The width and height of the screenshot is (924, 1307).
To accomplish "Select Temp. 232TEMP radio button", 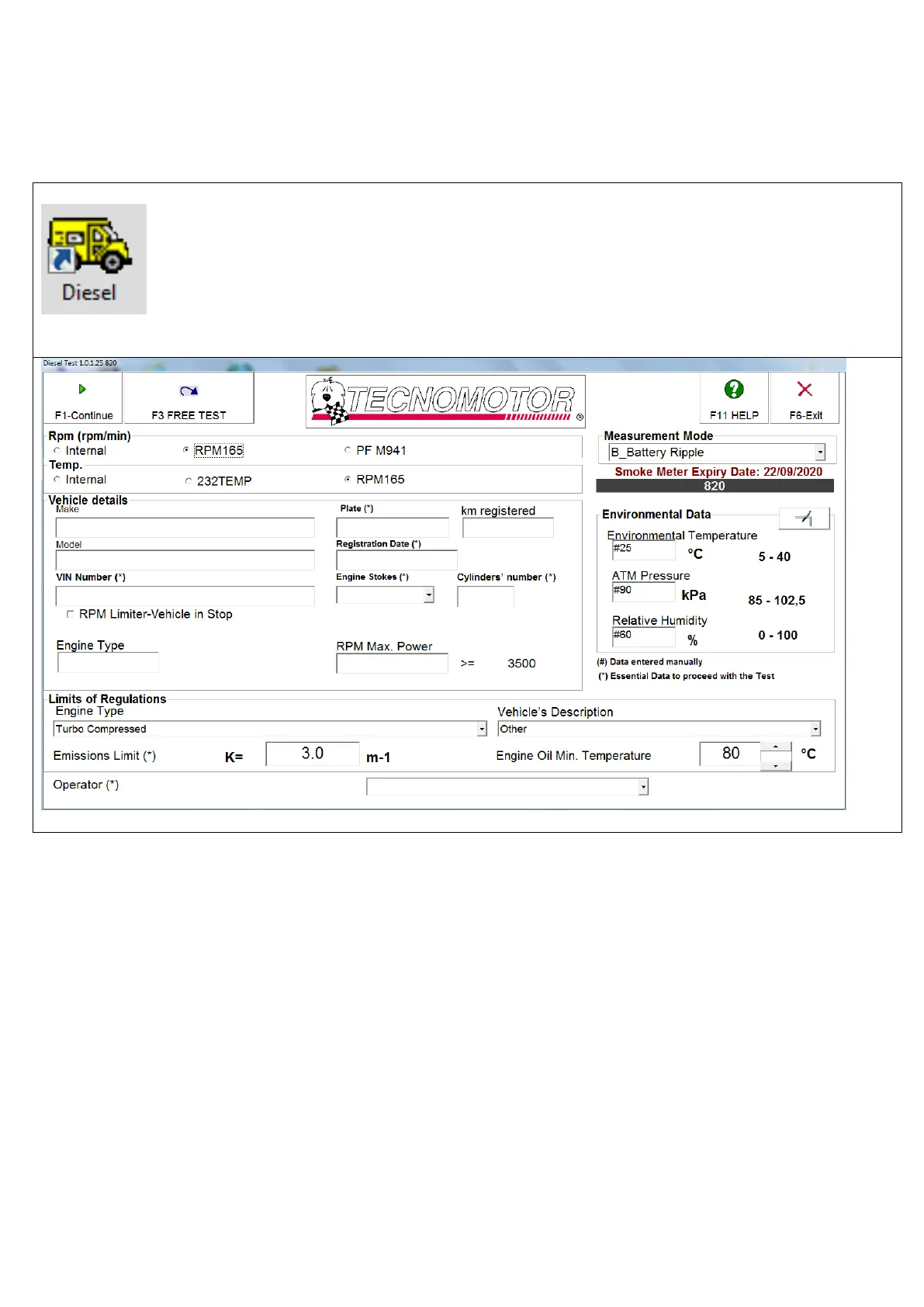I will [x=189, y=481].
